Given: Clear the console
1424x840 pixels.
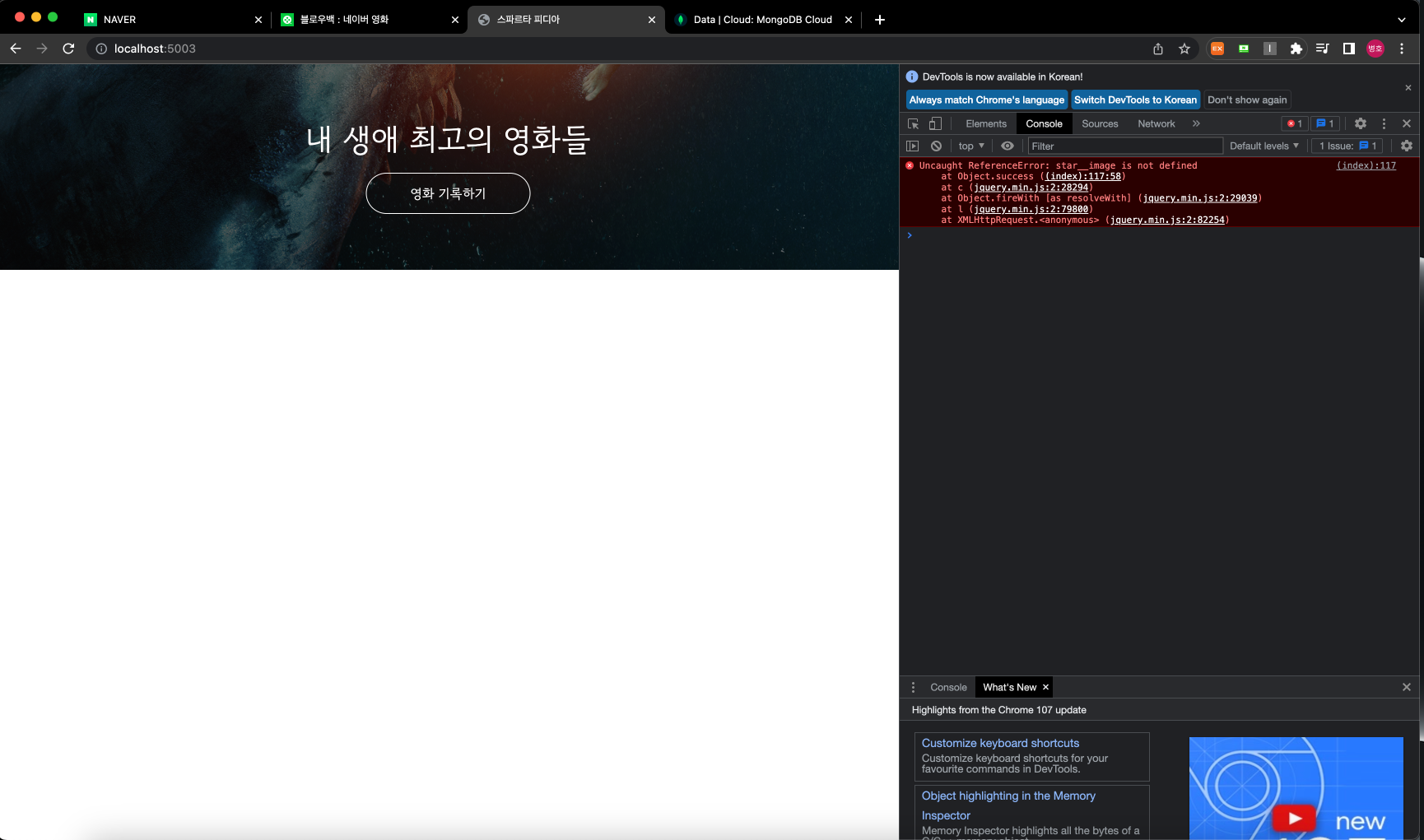Looking at the screenshot, I should pos(936,146).
